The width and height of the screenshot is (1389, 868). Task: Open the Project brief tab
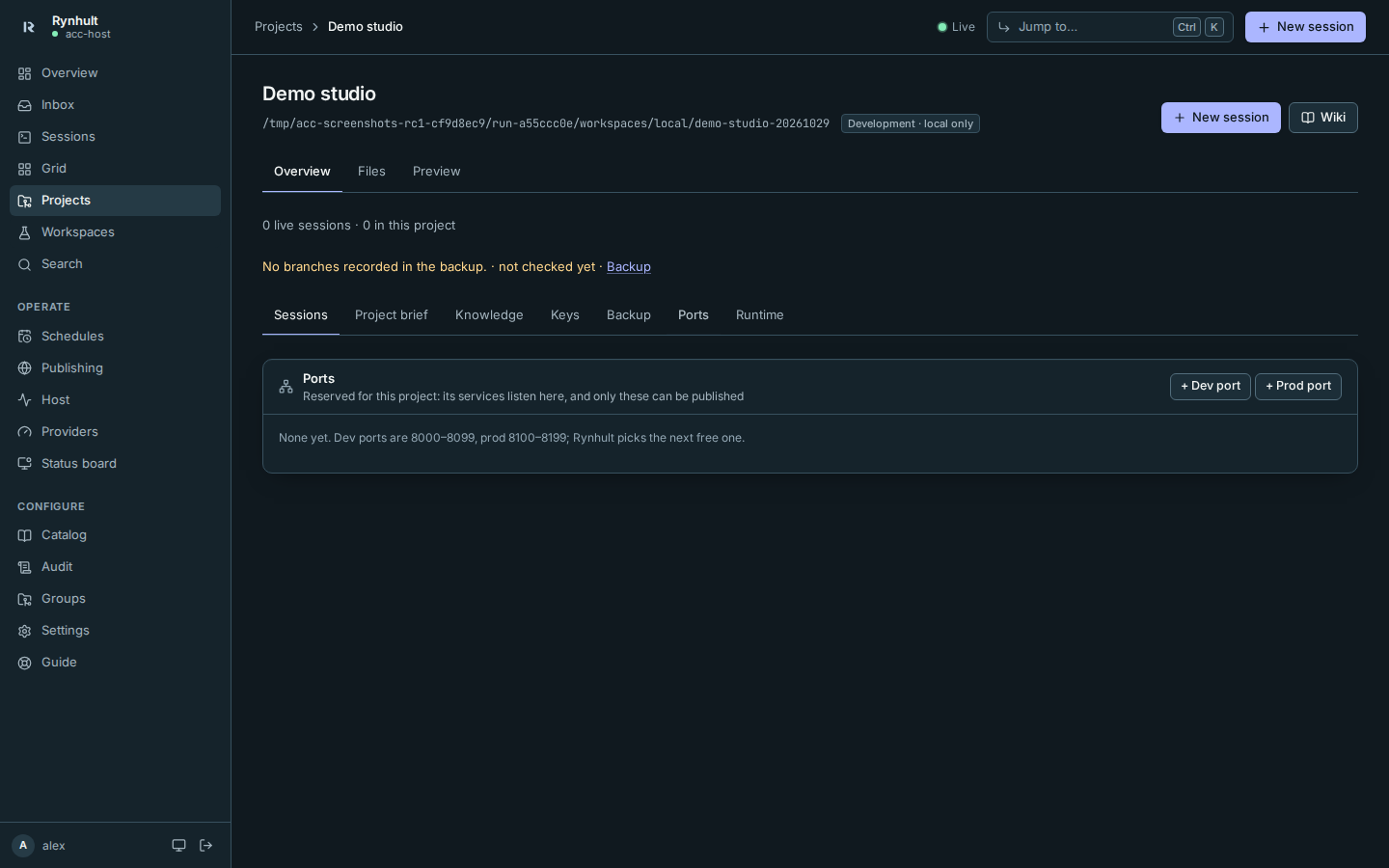point(392,315)
